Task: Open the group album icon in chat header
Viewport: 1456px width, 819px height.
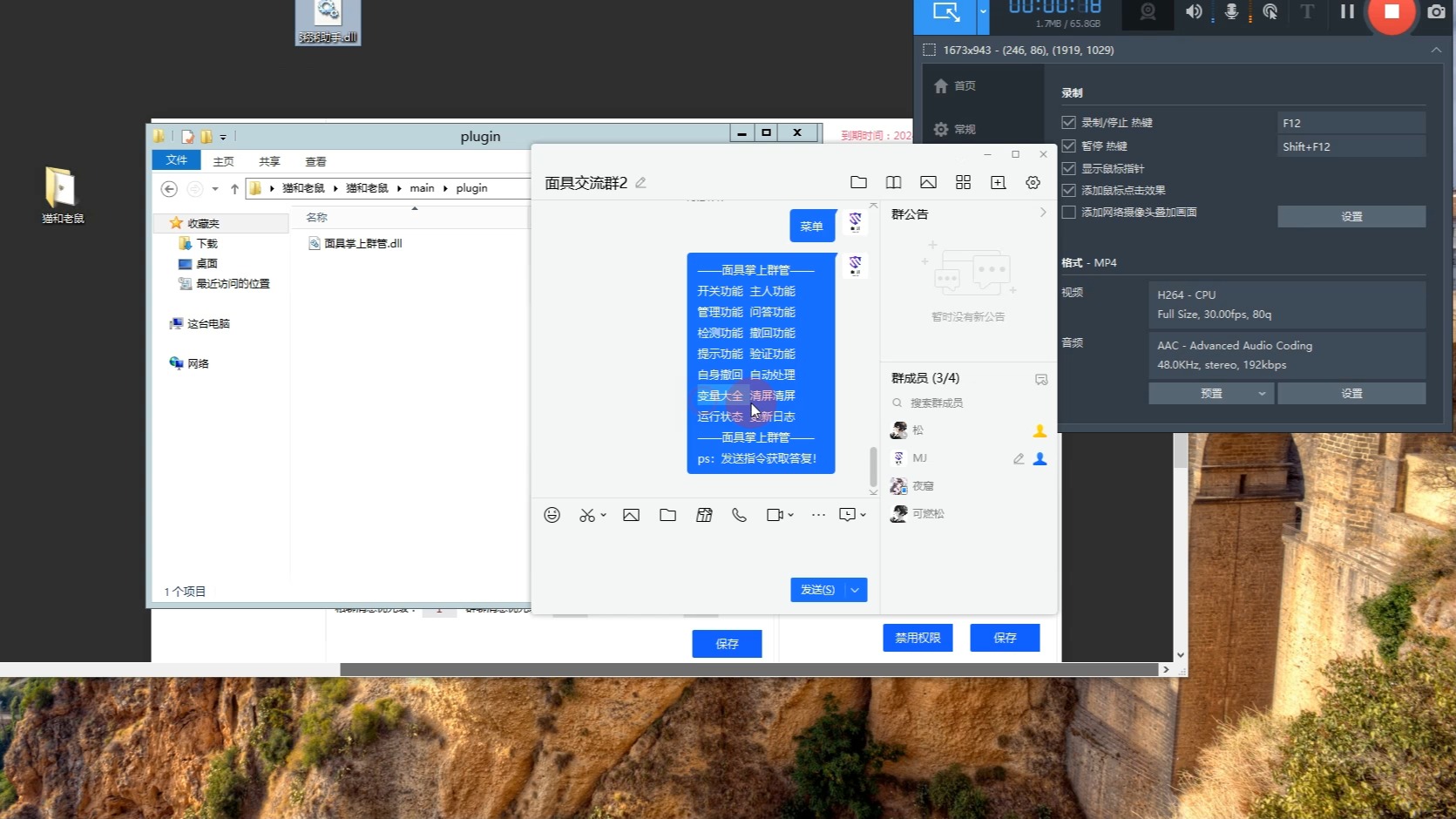Action: (x=928, y=182)
